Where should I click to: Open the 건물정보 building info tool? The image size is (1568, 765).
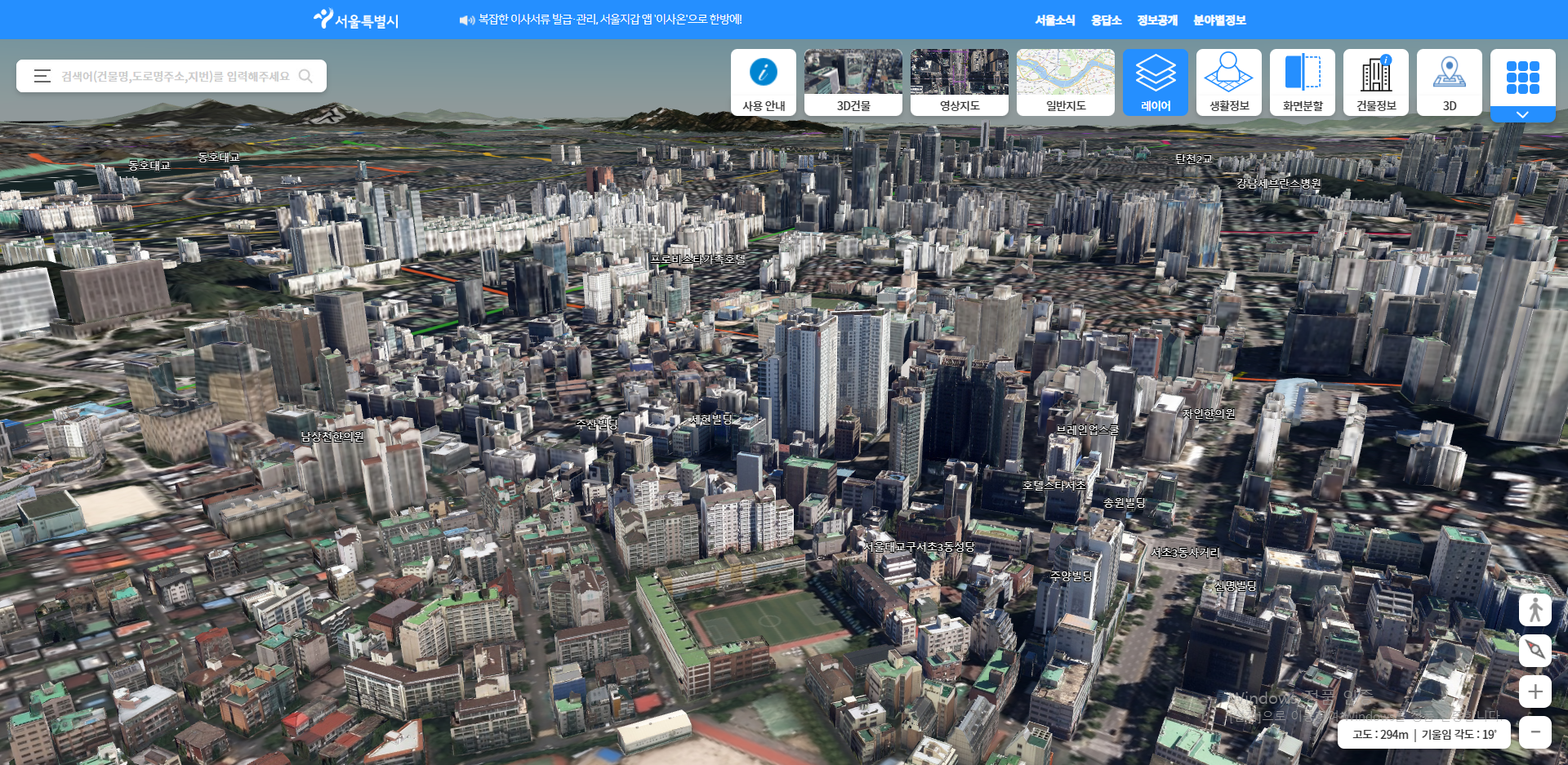(1376, 82)
